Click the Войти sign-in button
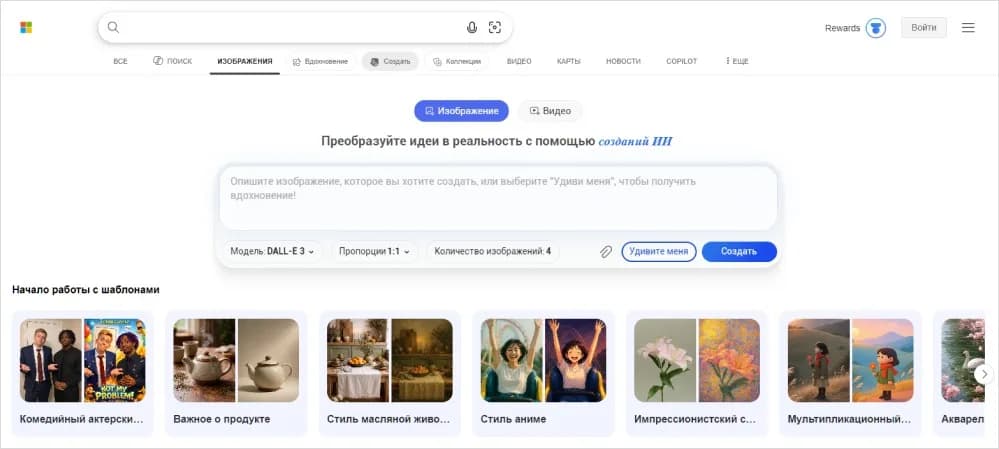This screenshot has width=999, height=449. click(x=923, y=28)
